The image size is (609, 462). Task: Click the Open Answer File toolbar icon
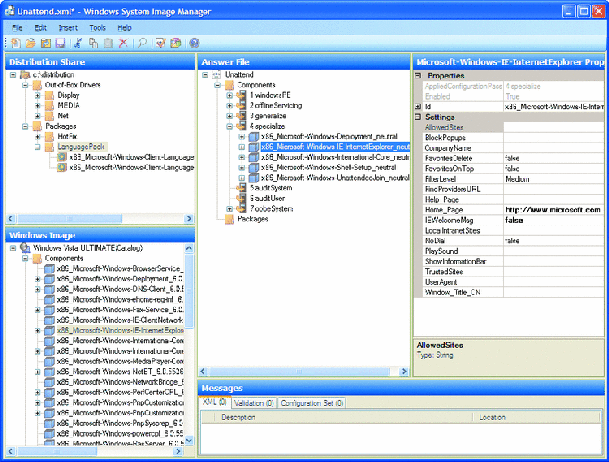tap(31, 43)
